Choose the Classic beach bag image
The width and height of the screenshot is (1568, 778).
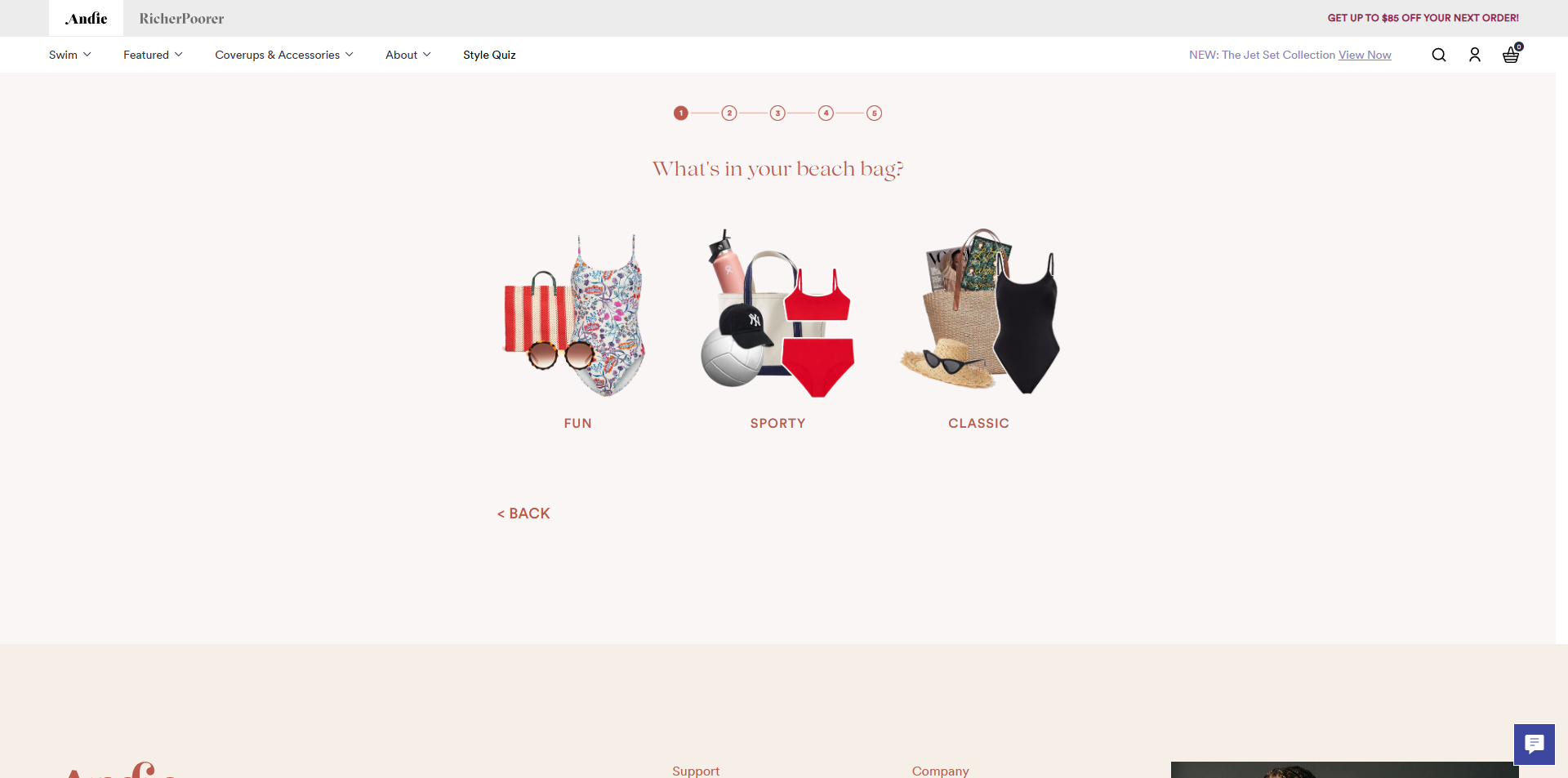click(x=979, y=312)
